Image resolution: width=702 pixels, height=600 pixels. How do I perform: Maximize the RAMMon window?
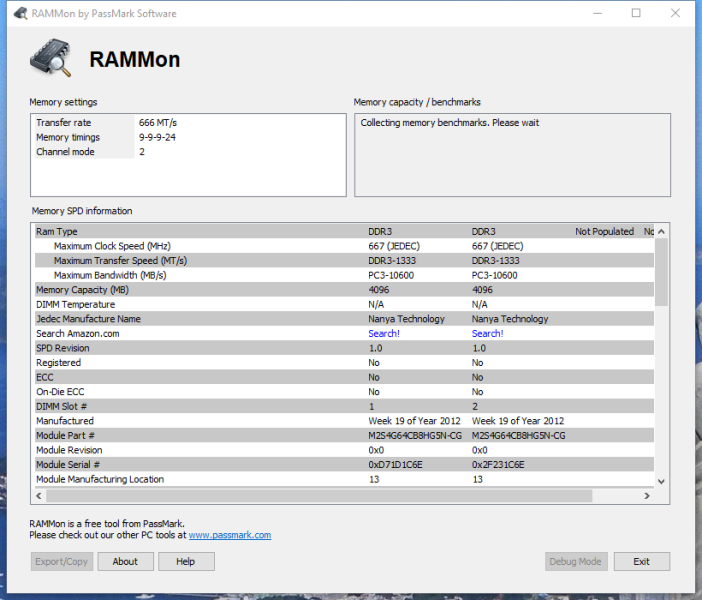636,13
